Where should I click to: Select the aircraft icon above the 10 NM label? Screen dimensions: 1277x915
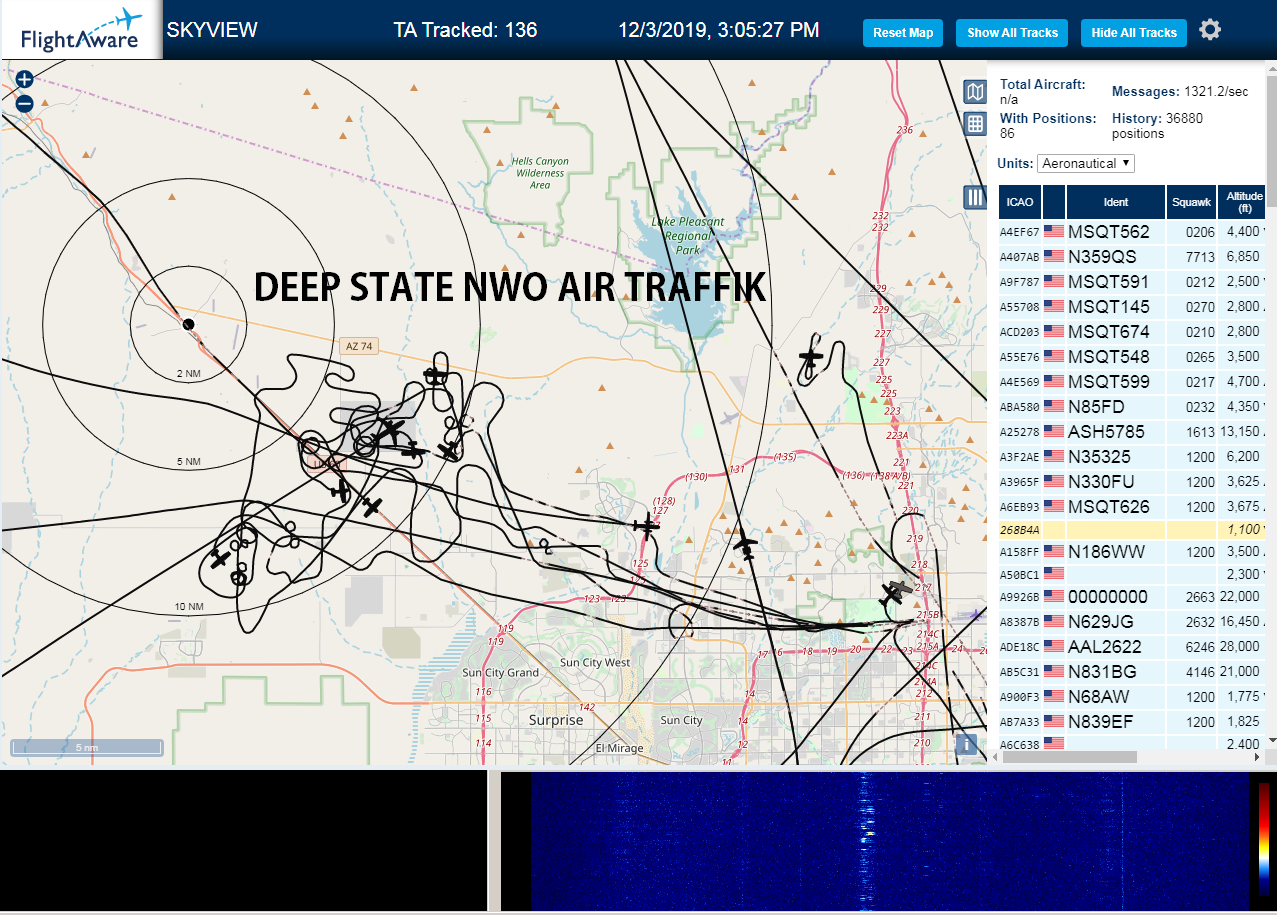[220, 558]
